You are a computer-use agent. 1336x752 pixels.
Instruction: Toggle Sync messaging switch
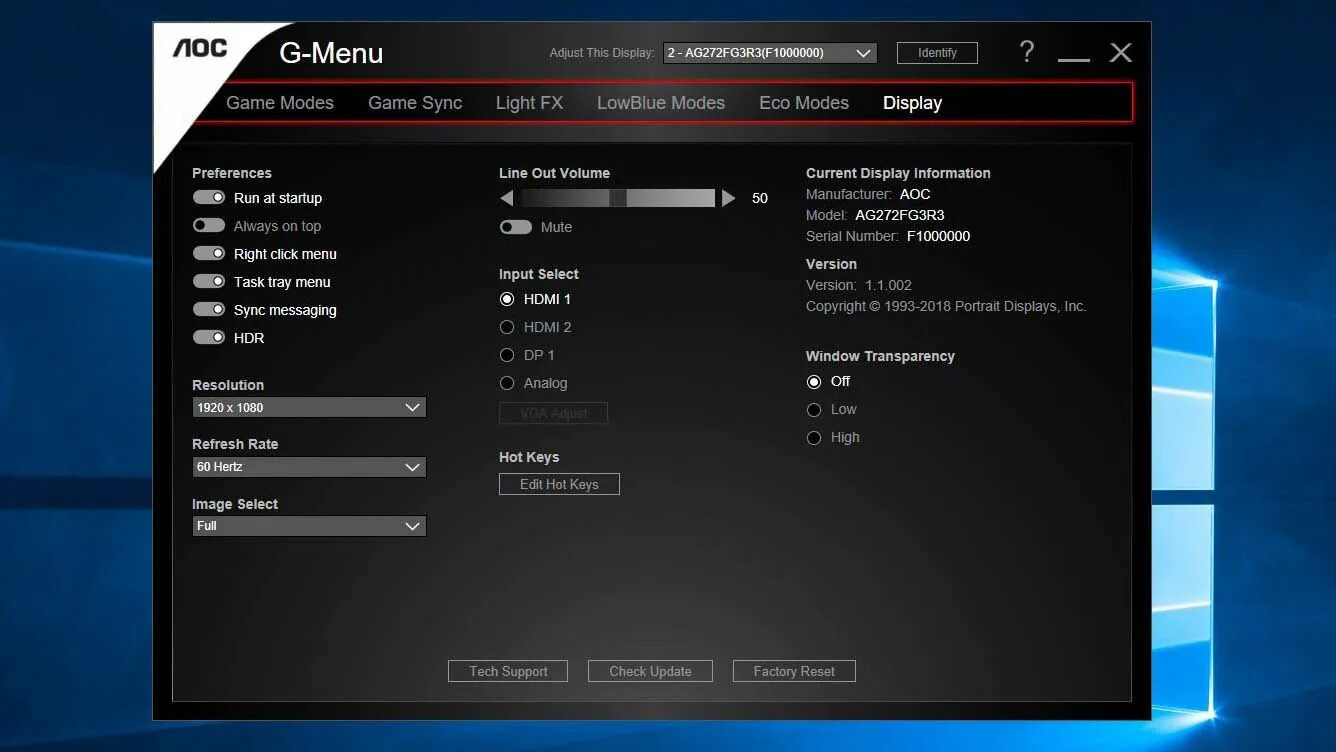[x=209, y=310]
